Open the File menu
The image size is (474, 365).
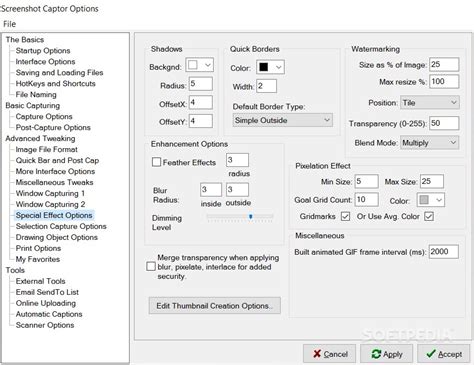[x=9, y=24]
